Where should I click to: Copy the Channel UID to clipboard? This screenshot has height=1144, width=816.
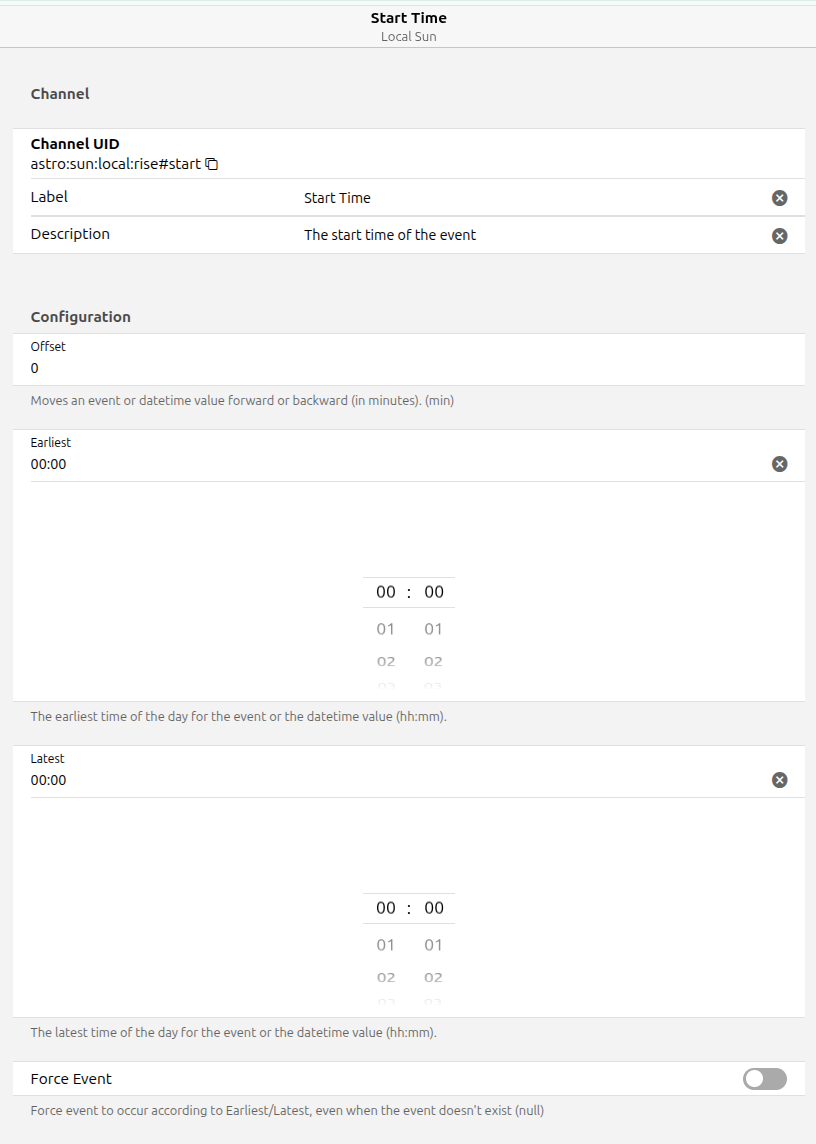point(212,164)
